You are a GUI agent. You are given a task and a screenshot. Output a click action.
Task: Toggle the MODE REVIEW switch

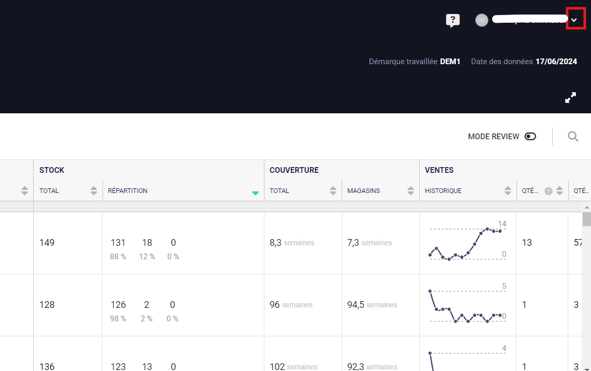[530, 136]
